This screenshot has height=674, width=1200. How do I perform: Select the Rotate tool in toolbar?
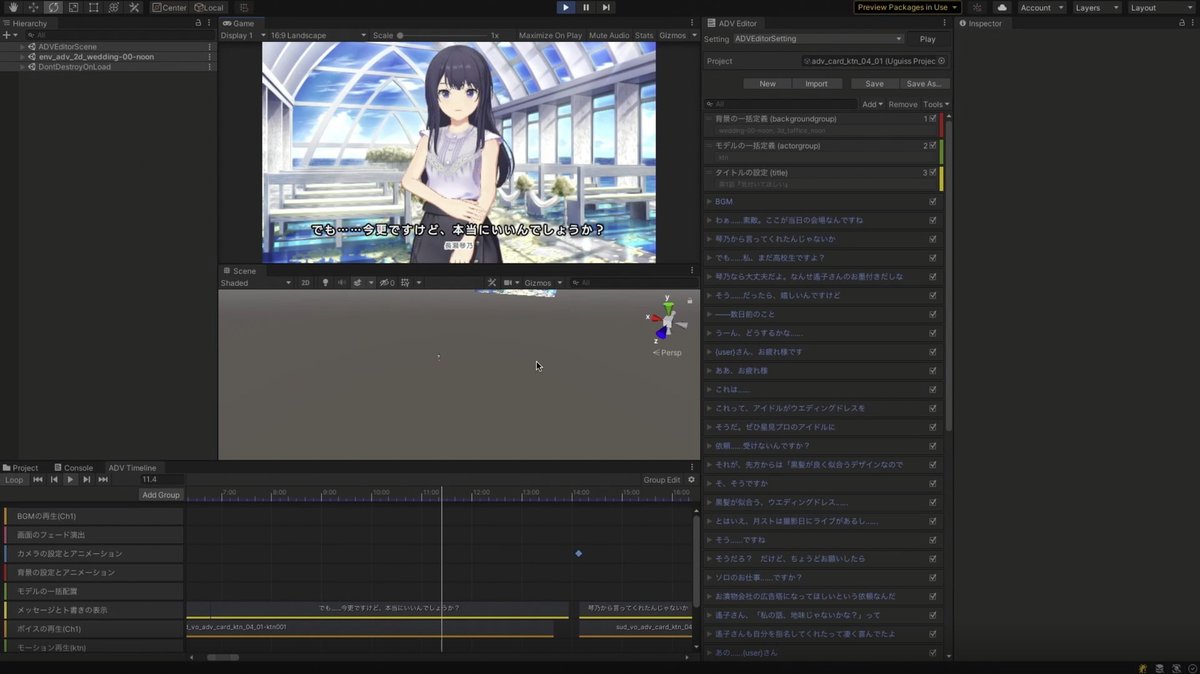pos(53,7)
